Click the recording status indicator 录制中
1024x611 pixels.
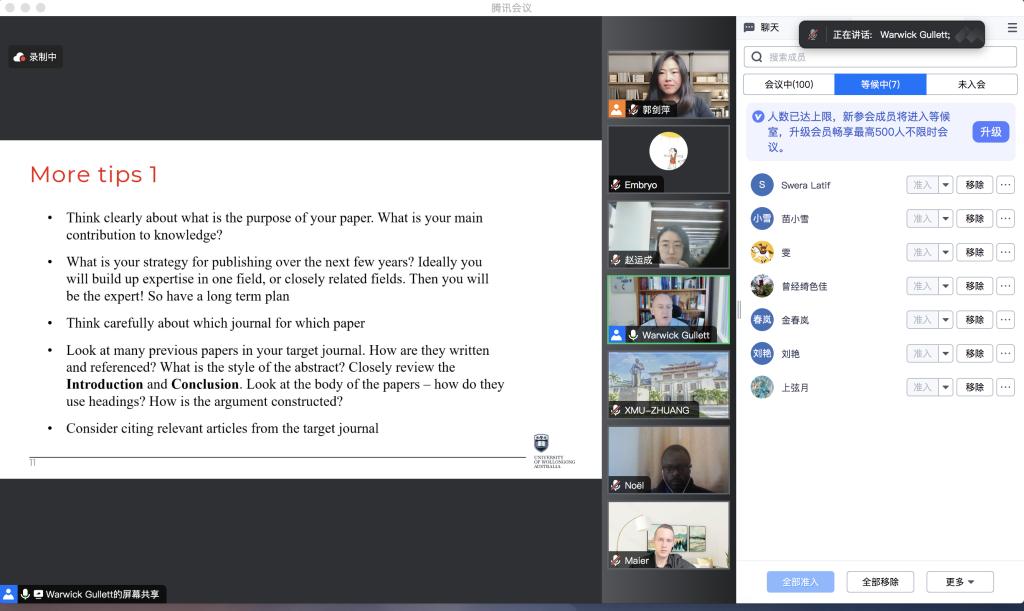(x=35, y=58)
